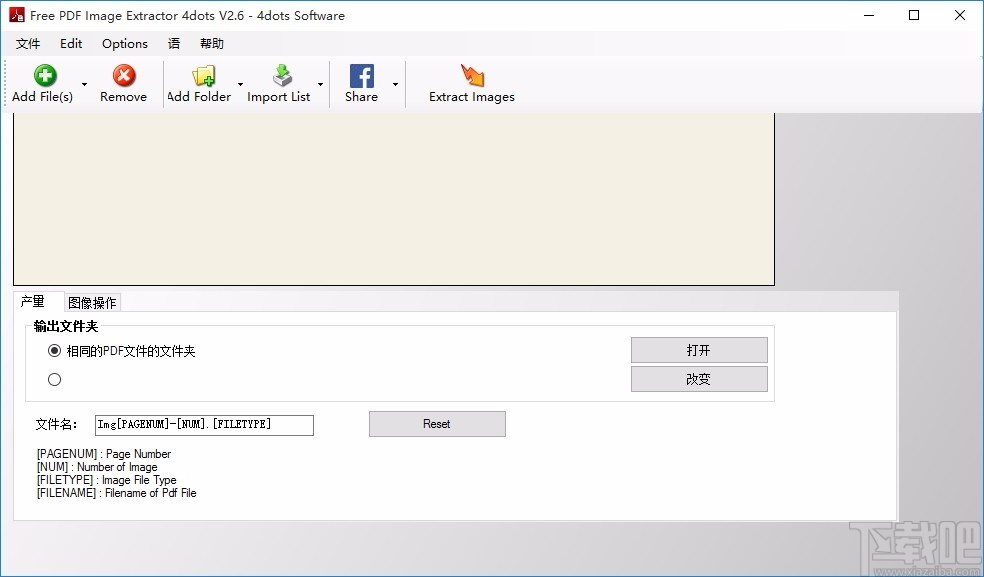Open the Share dropdown arrow
984x577 pixels.
(x=394, y=85)
